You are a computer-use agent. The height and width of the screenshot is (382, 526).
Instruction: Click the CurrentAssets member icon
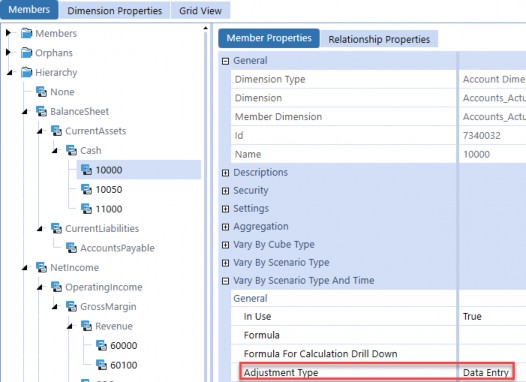[56, 130]
